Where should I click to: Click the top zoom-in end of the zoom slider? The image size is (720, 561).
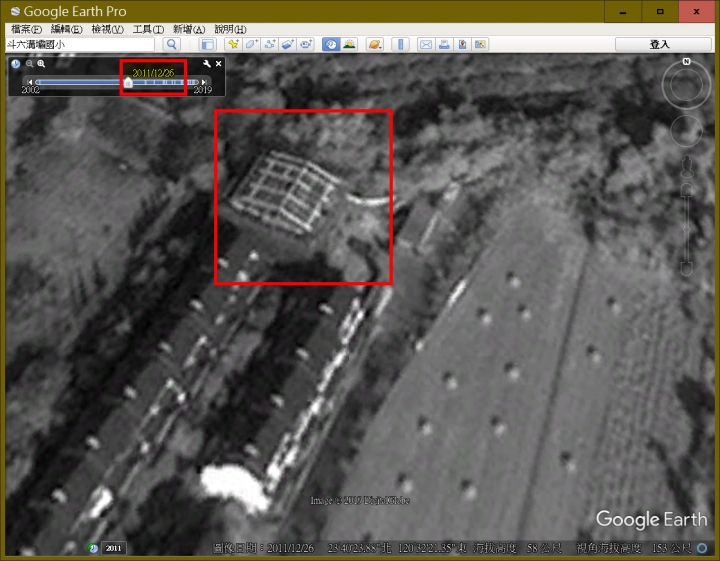[686, 190]
